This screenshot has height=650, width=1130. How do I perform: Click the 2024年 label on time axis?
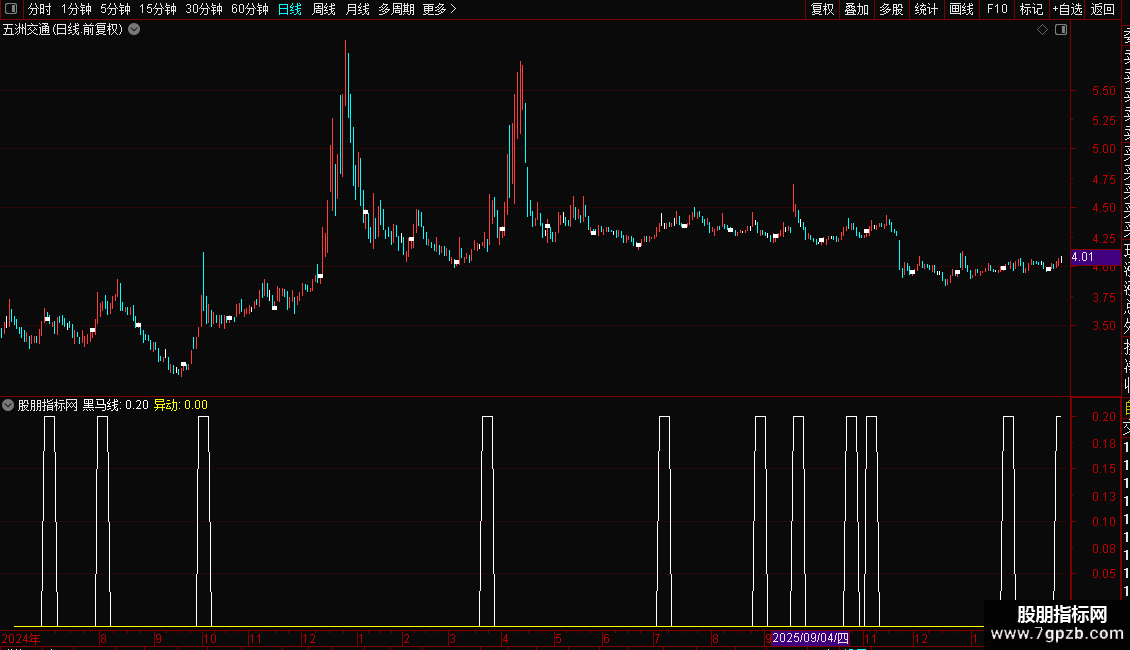(x=21, y=638)
